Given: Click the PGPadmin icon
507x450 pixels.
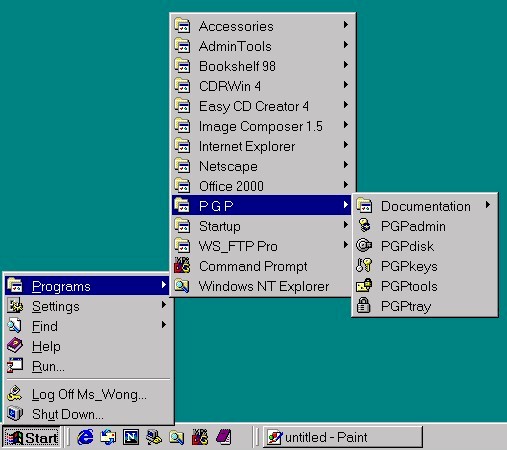Looking at the screenshot, I should 364,226.
